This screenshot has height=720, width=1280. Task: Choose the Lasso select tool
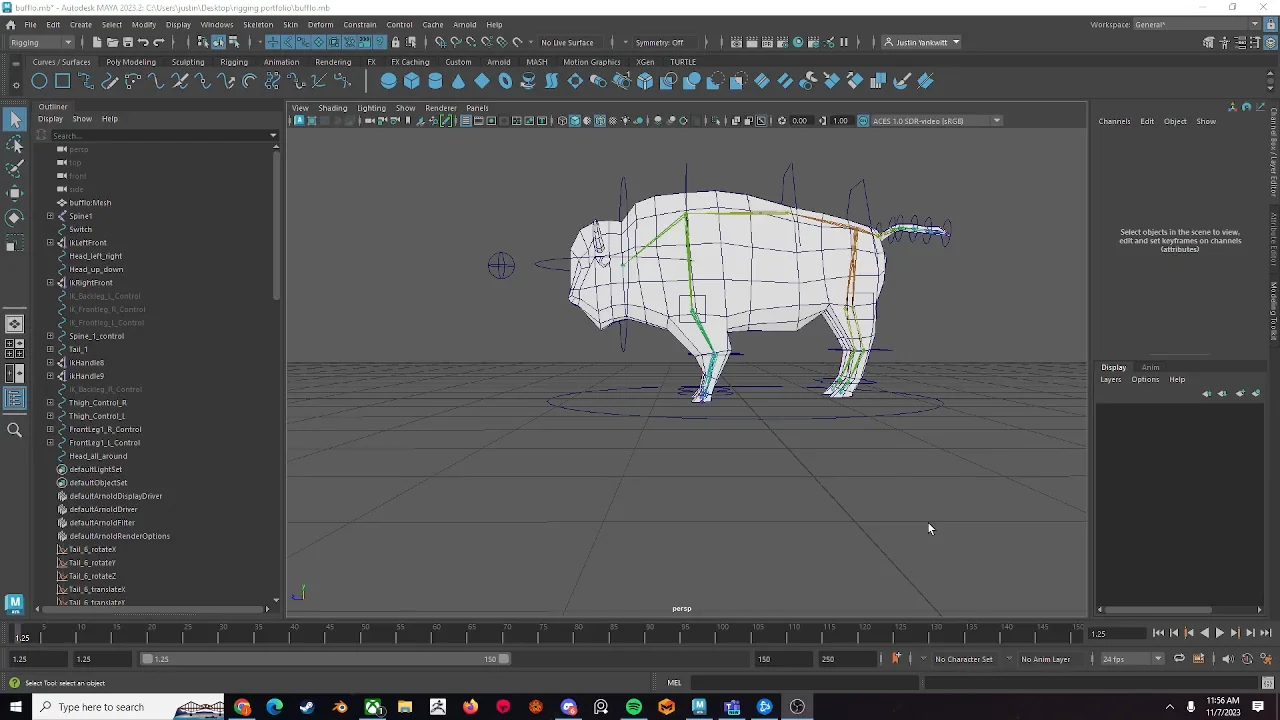(14, 145)
